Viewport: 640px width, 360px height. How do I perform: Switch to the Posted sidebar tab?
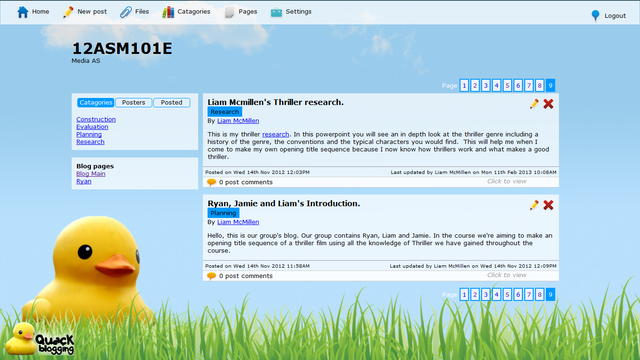tap(171, 102)
